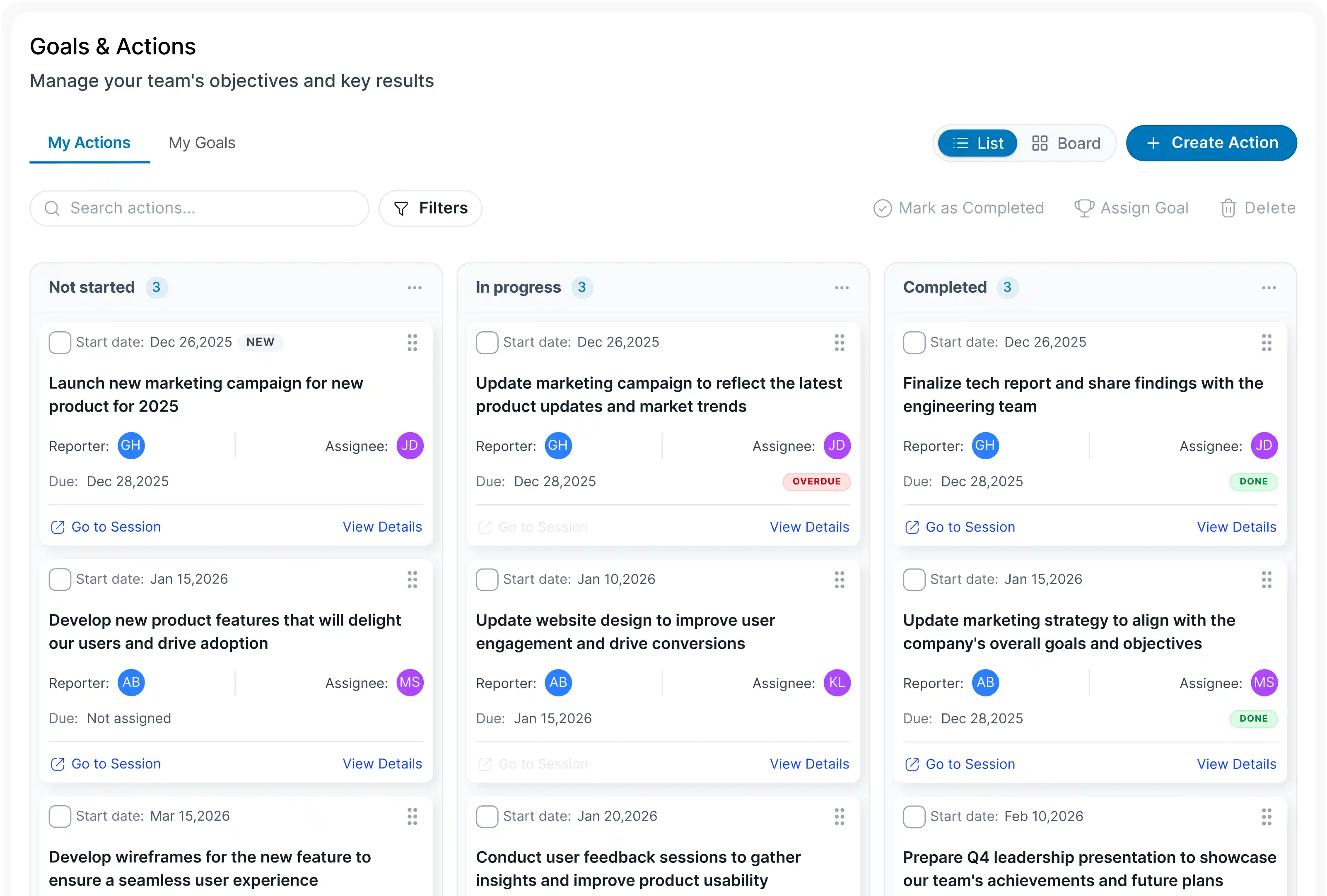Screen dimensions: 1327x896
Task: Switch to the My Goals tab
Action: tap(202, 143)
